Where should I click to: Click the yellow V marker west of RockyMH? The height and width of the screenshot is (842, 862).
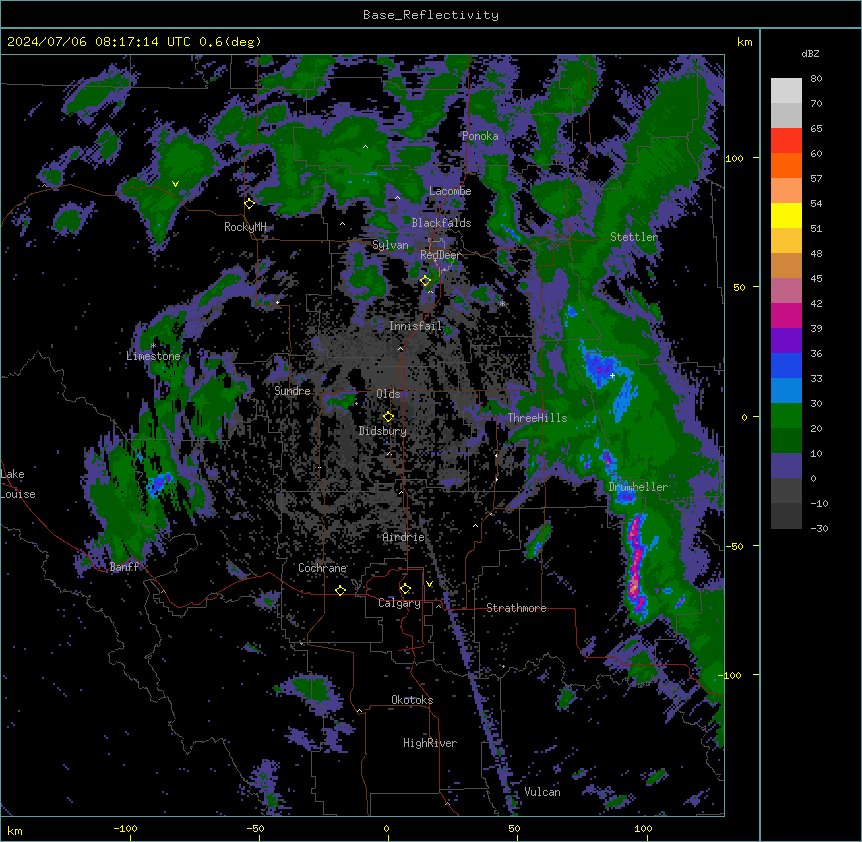click(175, 184)
